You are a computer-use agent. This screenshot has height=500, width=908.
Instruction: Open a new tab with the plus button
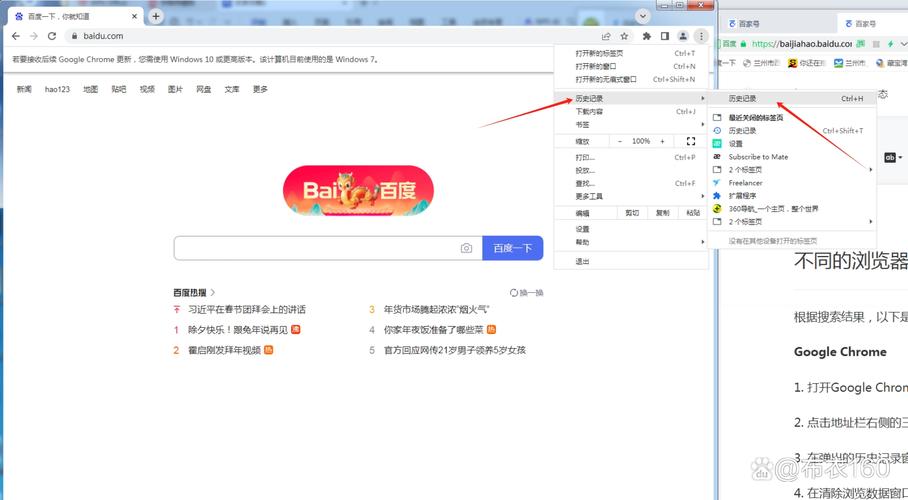pyautogui.click(x=155, y=16)
